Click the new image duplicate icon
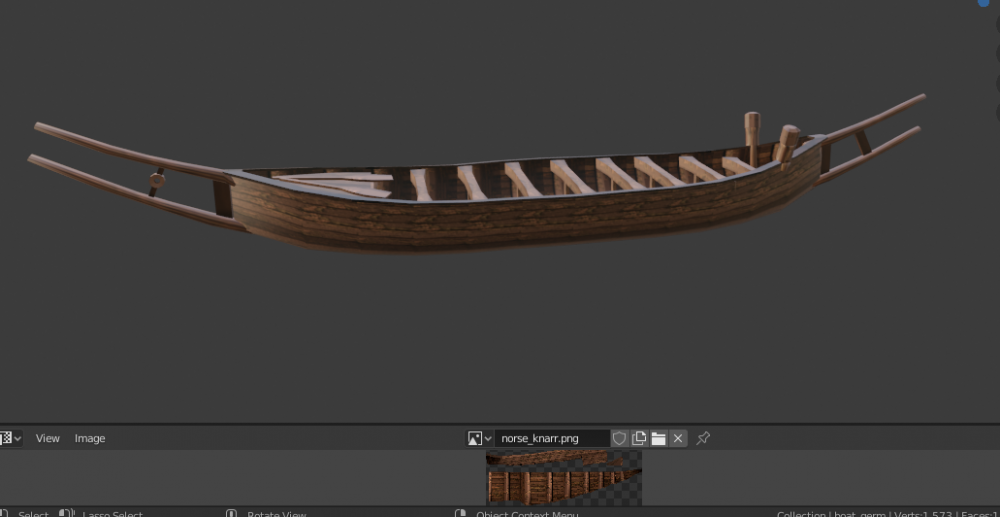 coord(639,438)
